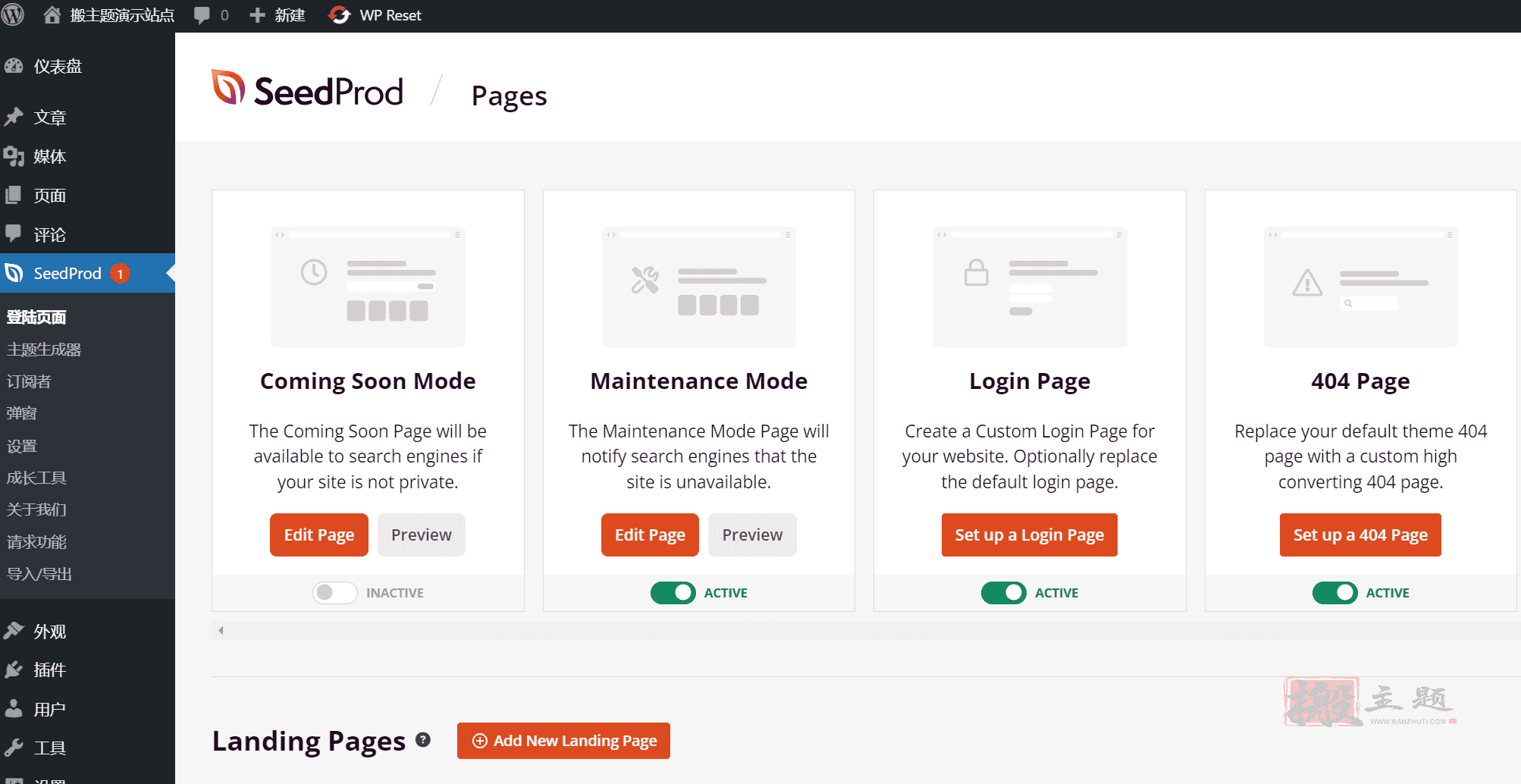This screenshot has height=784, width=1521.
Task: Go to 文章 in the sidebar
Action: 87,118
